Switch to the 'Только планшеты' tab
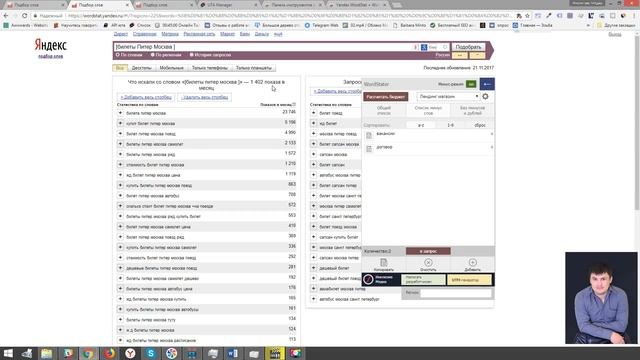640x360 pixels. [x=253, y=68]
